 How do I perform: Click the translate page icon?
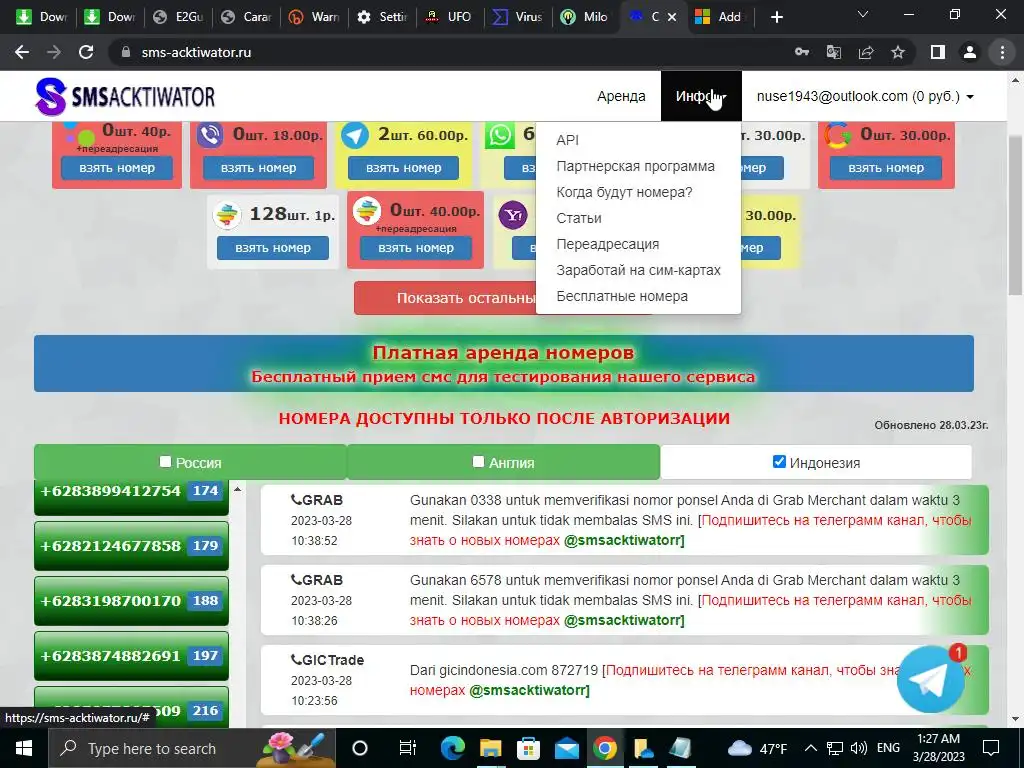click(x=834, y=52)
